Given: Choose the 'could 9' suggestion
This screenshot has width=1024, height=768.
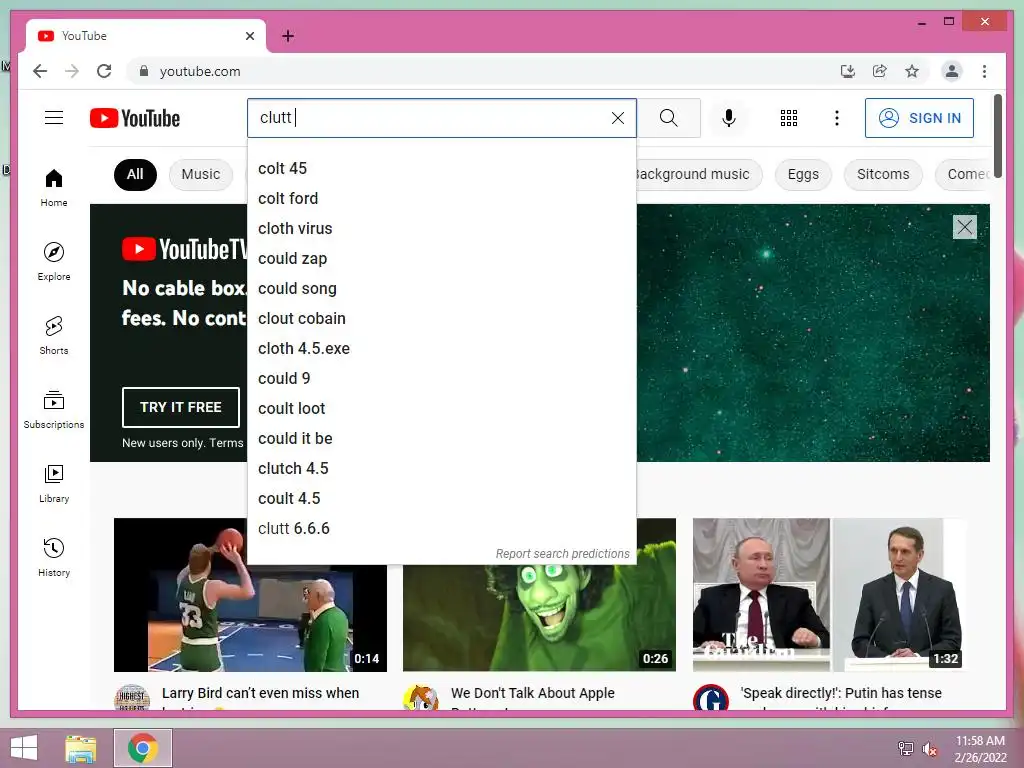Looking at the screenshot, I should click(x=441, y=379).
